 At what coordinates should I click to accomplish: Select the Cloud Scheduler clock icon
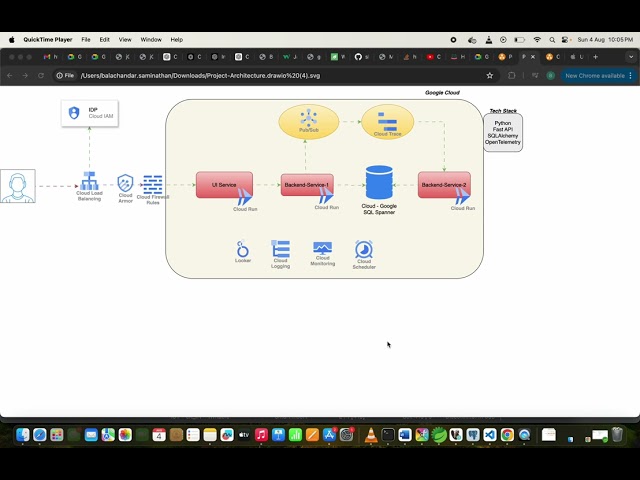click(x=364, y=249)
